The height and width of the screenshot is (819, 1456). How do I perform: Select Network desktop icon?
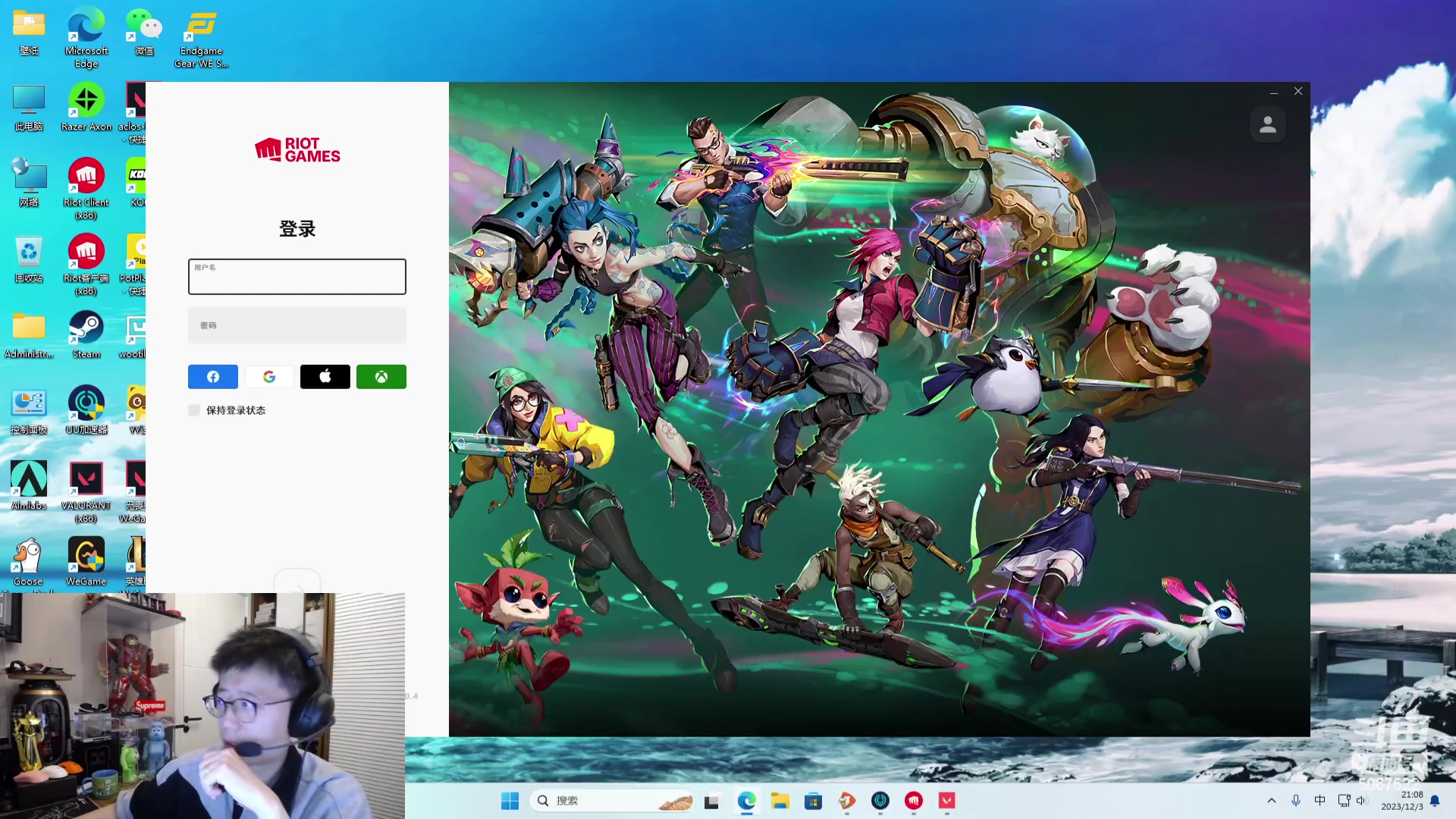click(29, 184)
